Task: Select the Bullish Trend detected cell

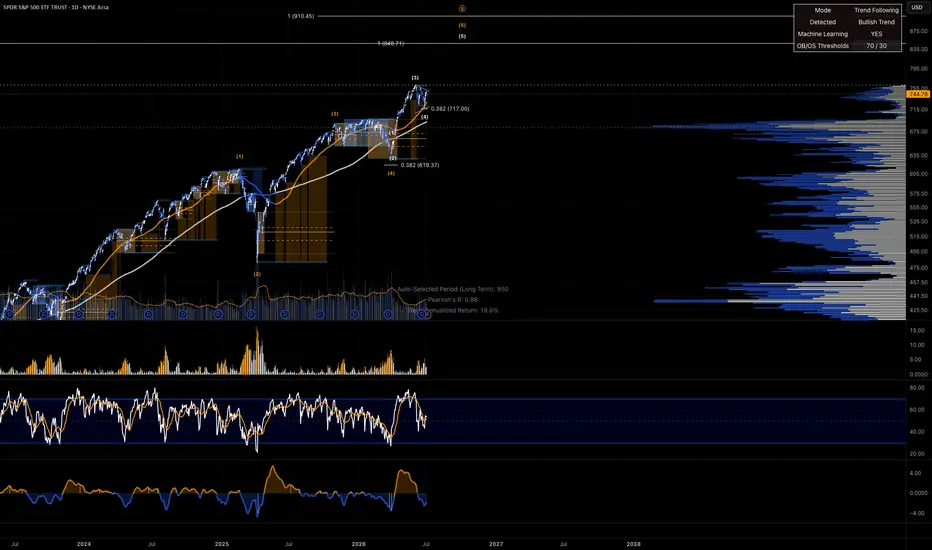Action: coord(876,22)
